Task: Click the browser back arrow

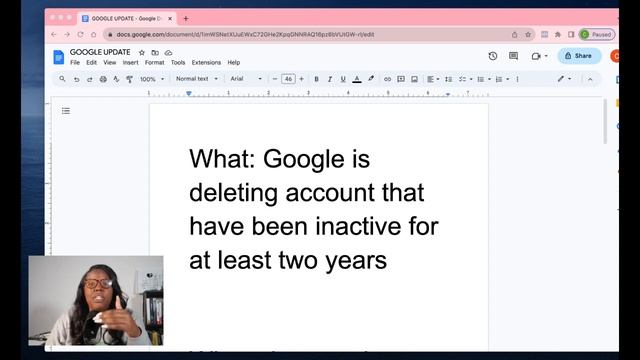Action: 54,34
